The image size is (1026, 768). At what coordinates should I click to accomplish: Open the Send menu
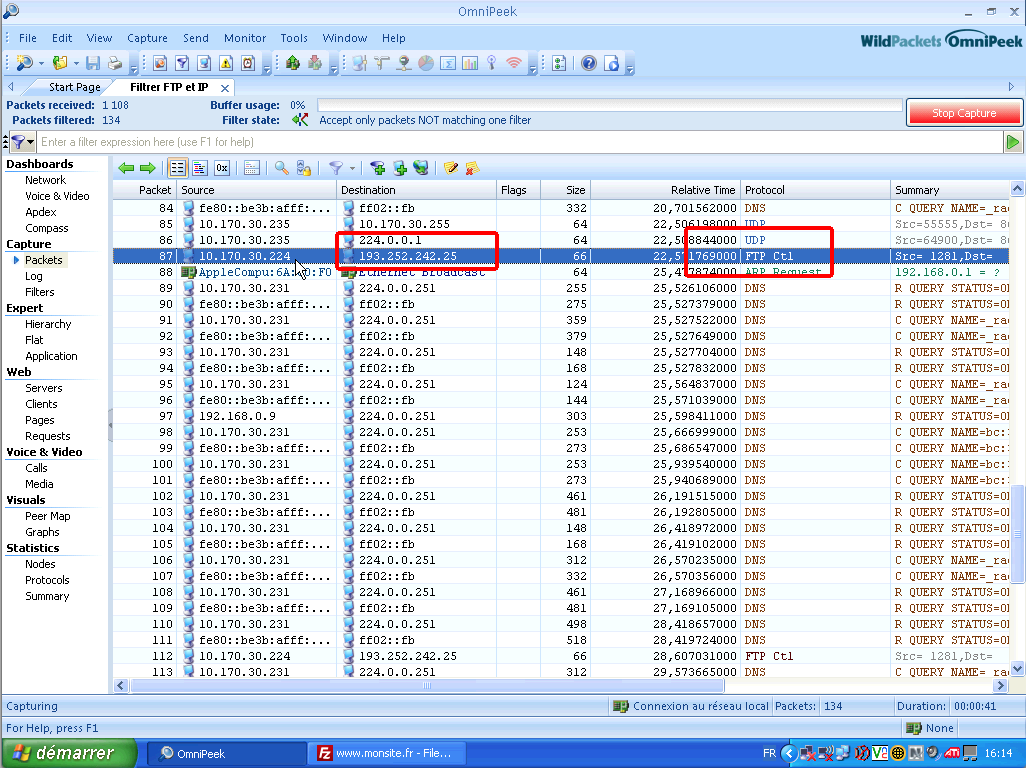[x=196, y=38]
